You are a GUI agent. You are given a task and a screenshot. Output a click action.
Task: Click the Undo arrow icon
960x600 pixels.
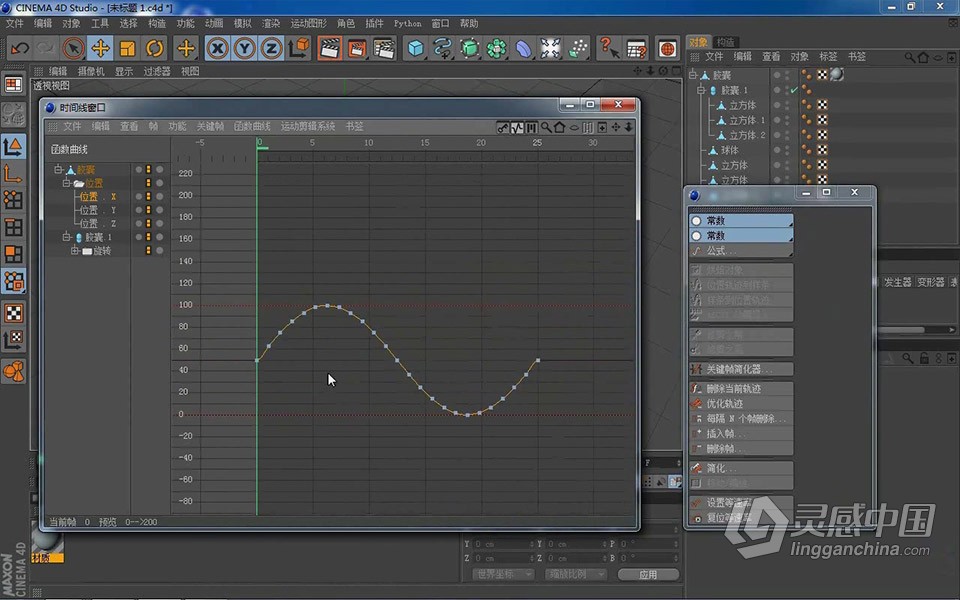[20, 48]
